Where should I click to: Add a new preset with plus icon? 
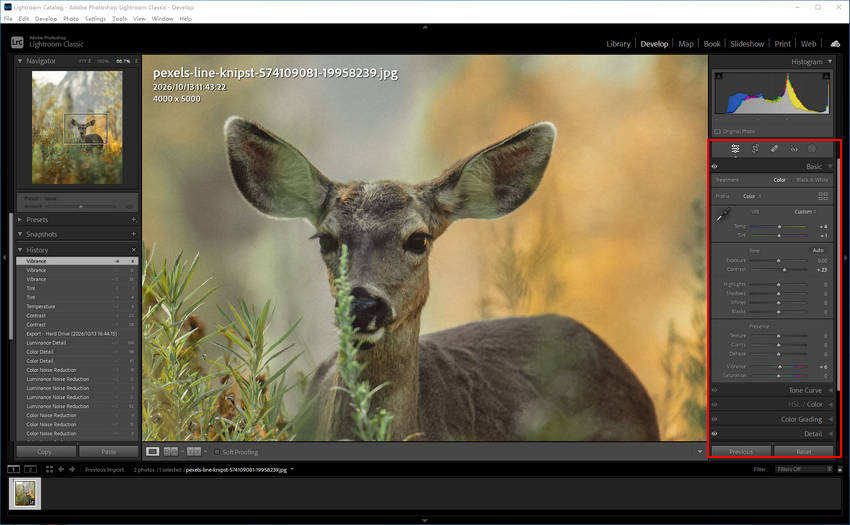click(x=133, y=220)
